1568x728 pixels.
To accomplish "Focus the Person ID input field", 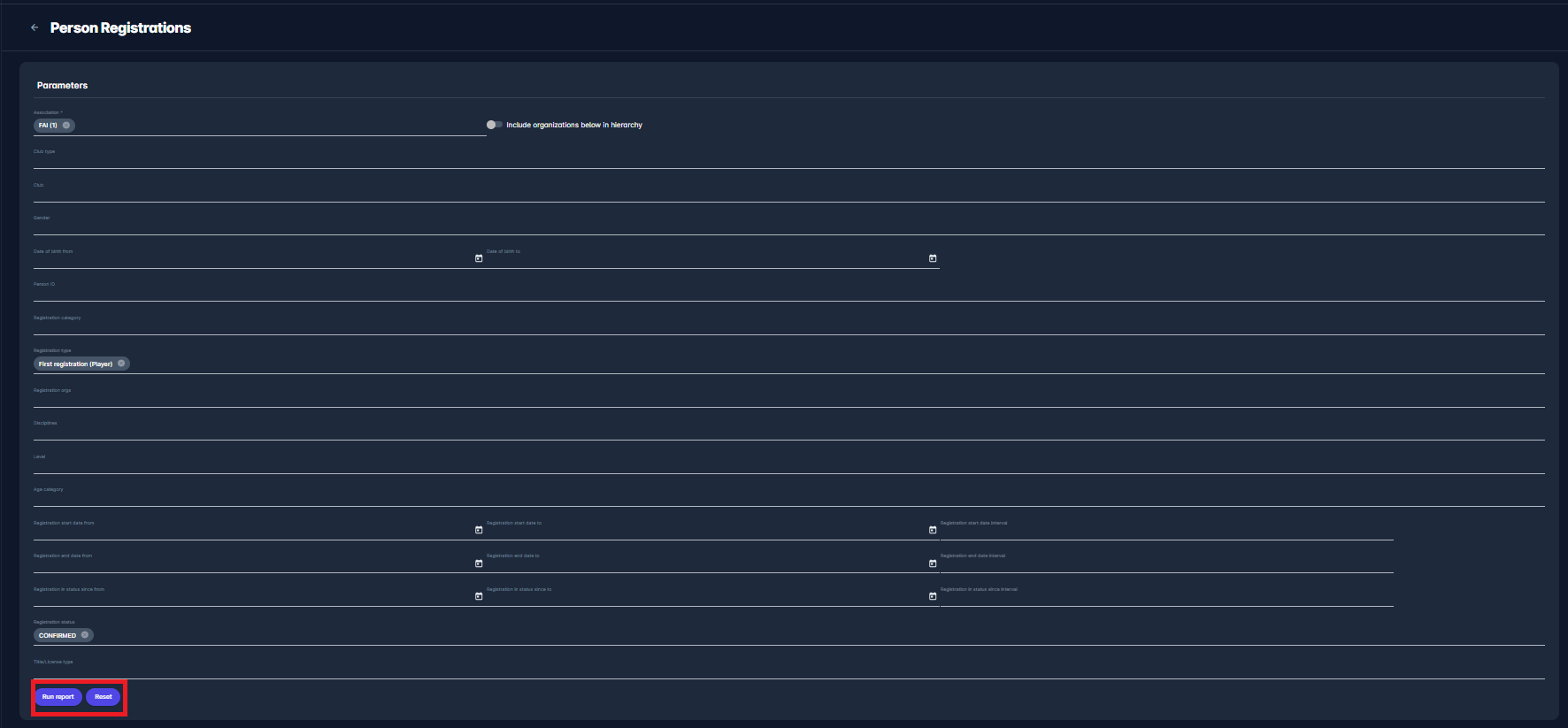I will point(788,293).
